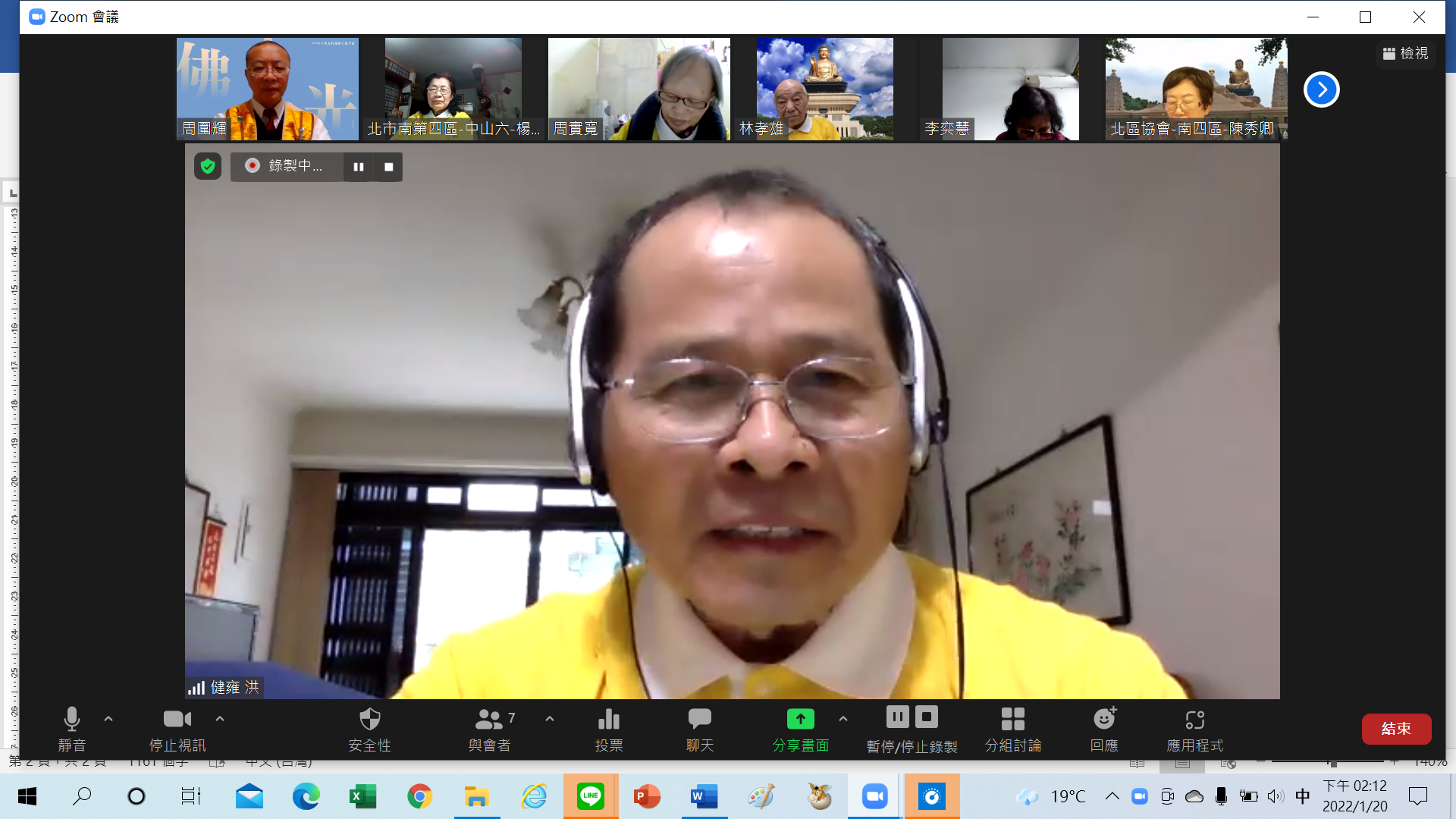
Task: Click the green encryption shield icon
Action: coord(208,166)
